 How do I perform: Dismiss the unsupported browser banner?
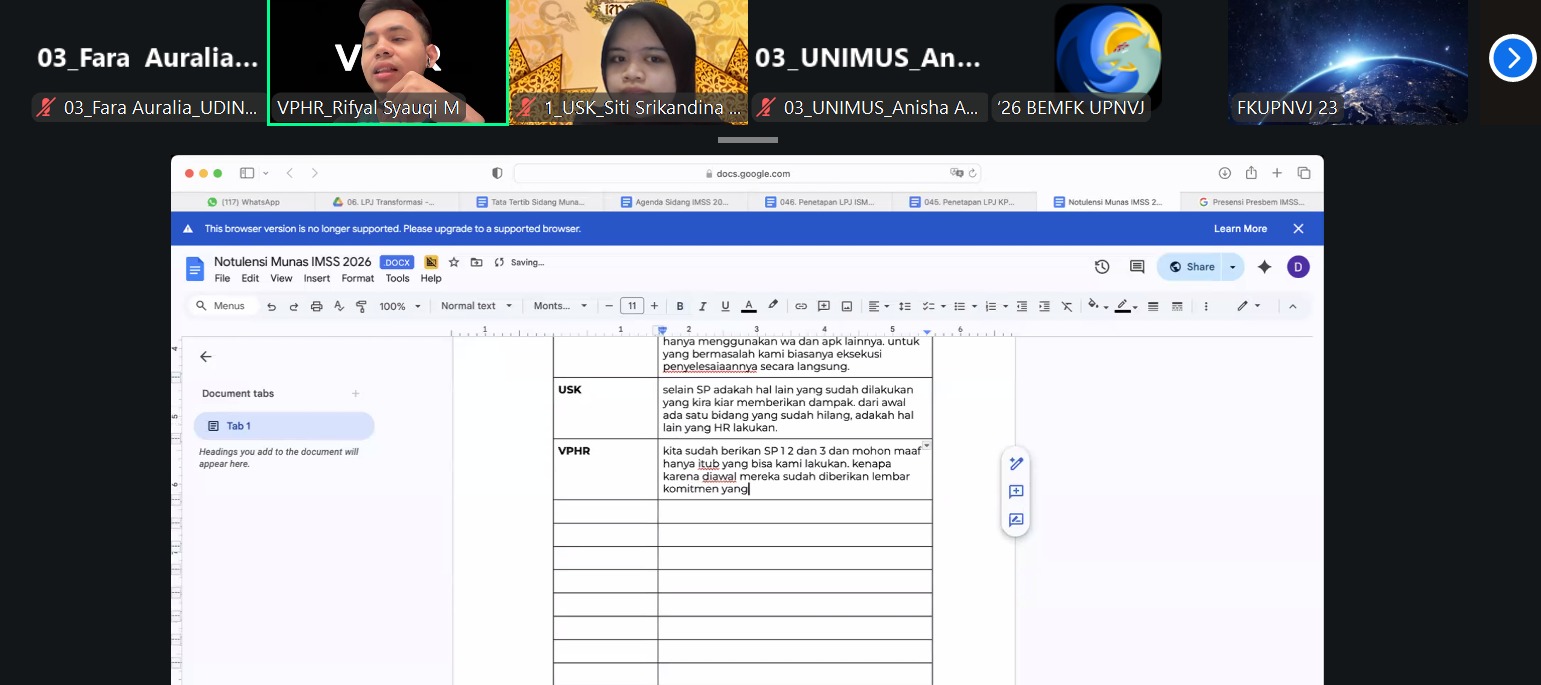[1298, 229]
